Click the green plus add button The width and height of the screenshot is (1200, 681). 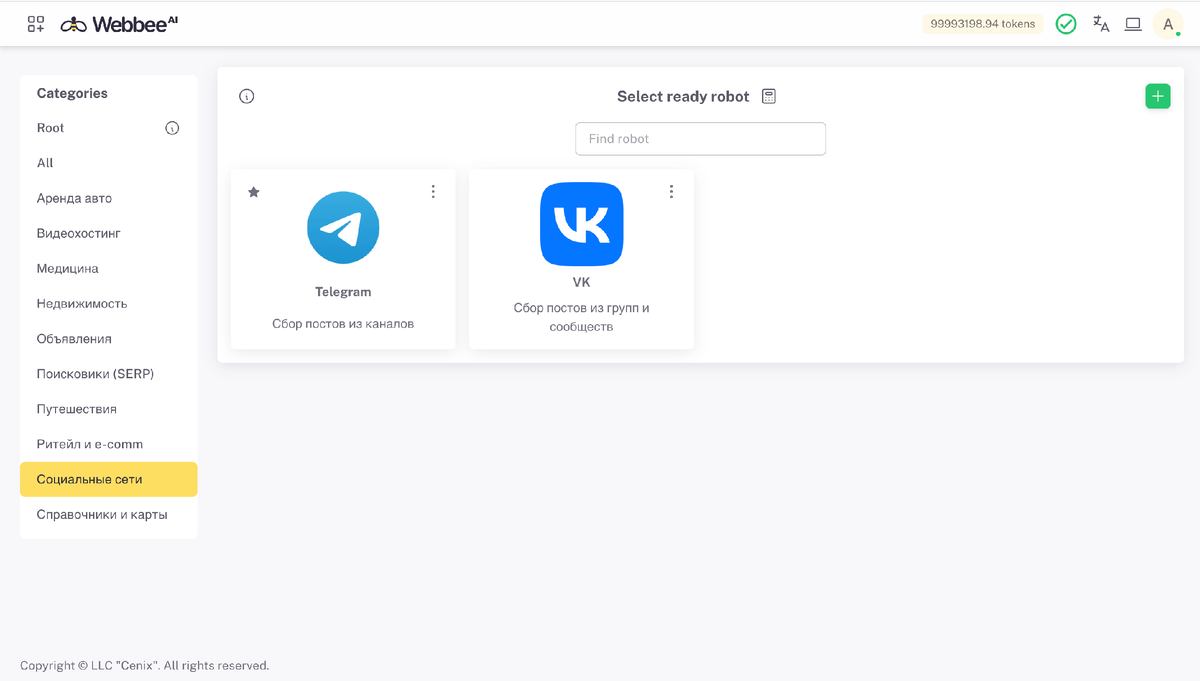[1158, 96]
